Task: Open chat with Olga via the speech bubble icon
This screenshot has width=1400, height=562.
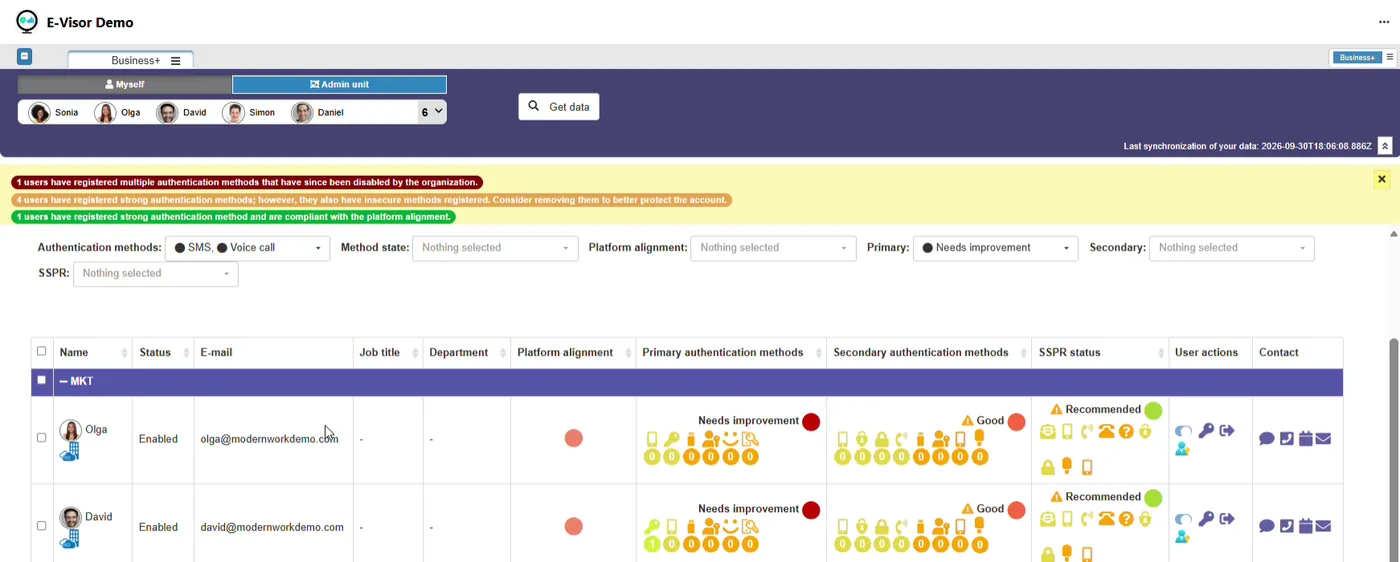Action: 1266,439
